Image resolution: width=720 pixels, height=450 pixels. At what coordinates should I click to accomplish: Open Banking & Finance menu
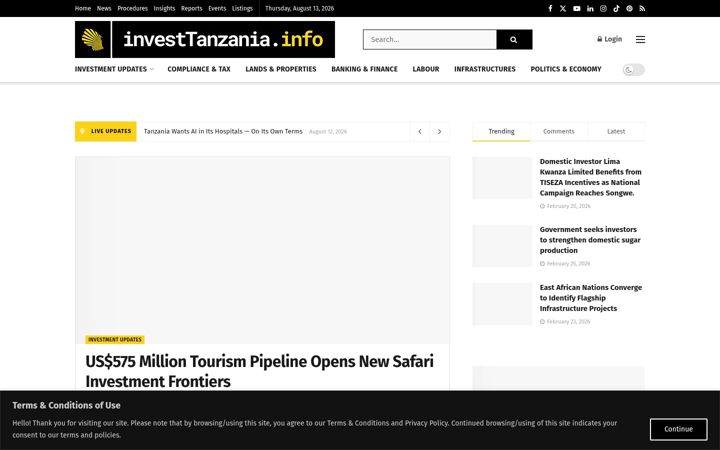tap(365, 69)
